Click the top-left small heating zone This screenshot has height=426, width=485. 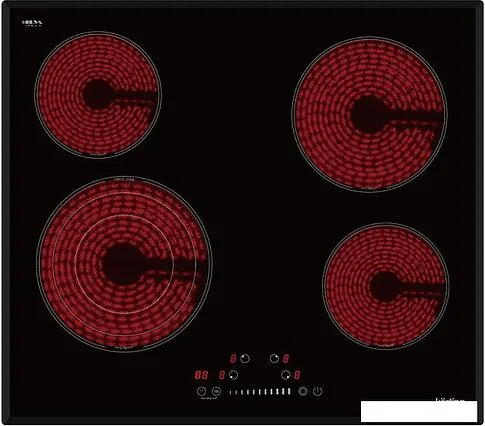(98, 95)
